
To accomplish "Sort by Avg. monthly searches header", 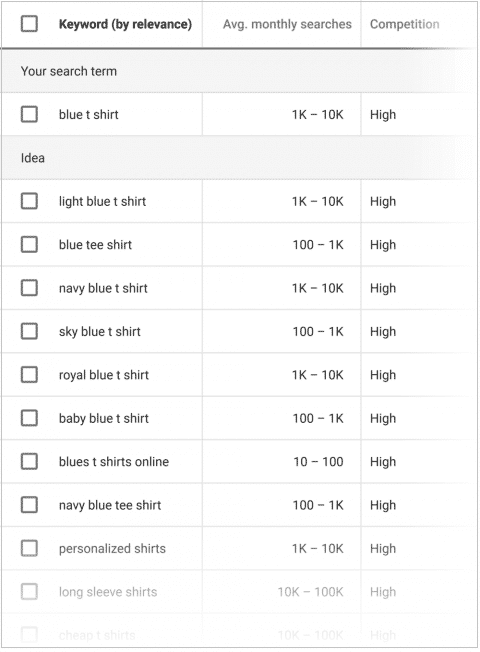I will click(x=287, y=24).
